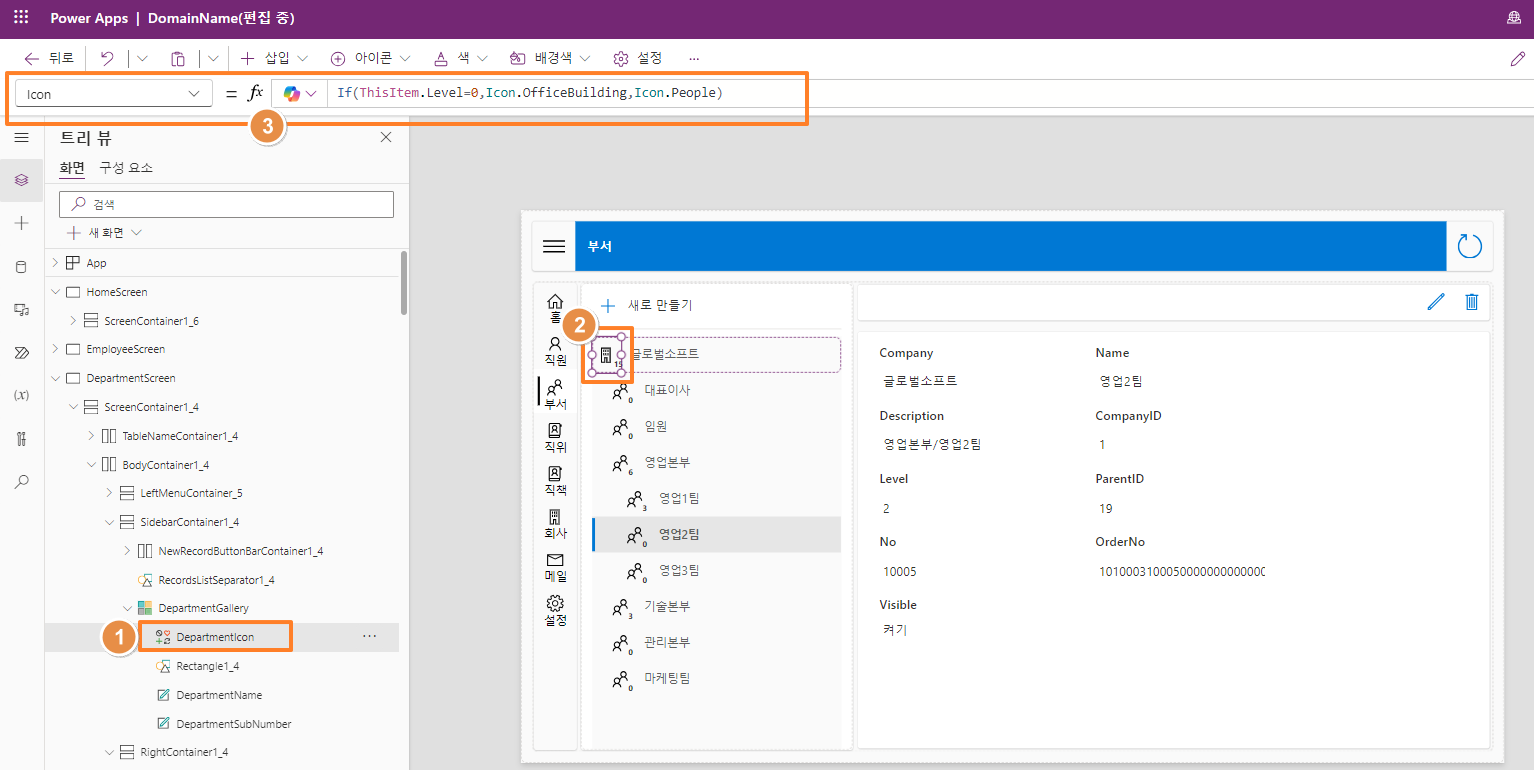
Task: Select the 기술본부 department row
Action: tap(716, 606)
